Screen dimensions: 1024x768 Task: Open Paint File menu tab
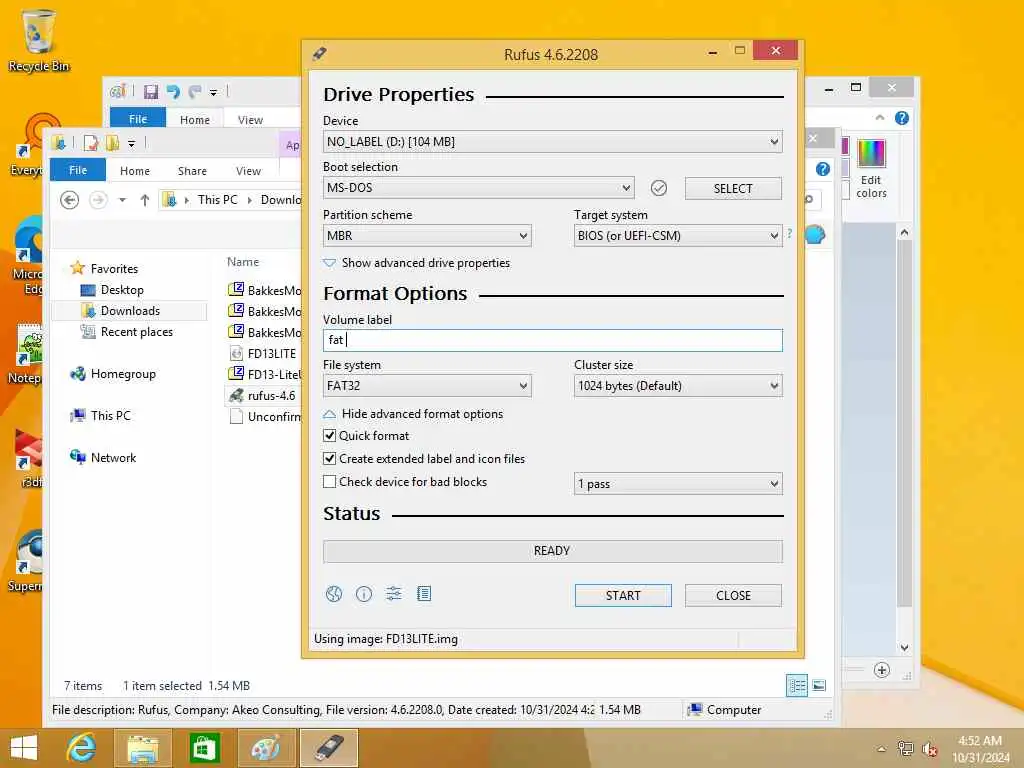tap(138, 119)
